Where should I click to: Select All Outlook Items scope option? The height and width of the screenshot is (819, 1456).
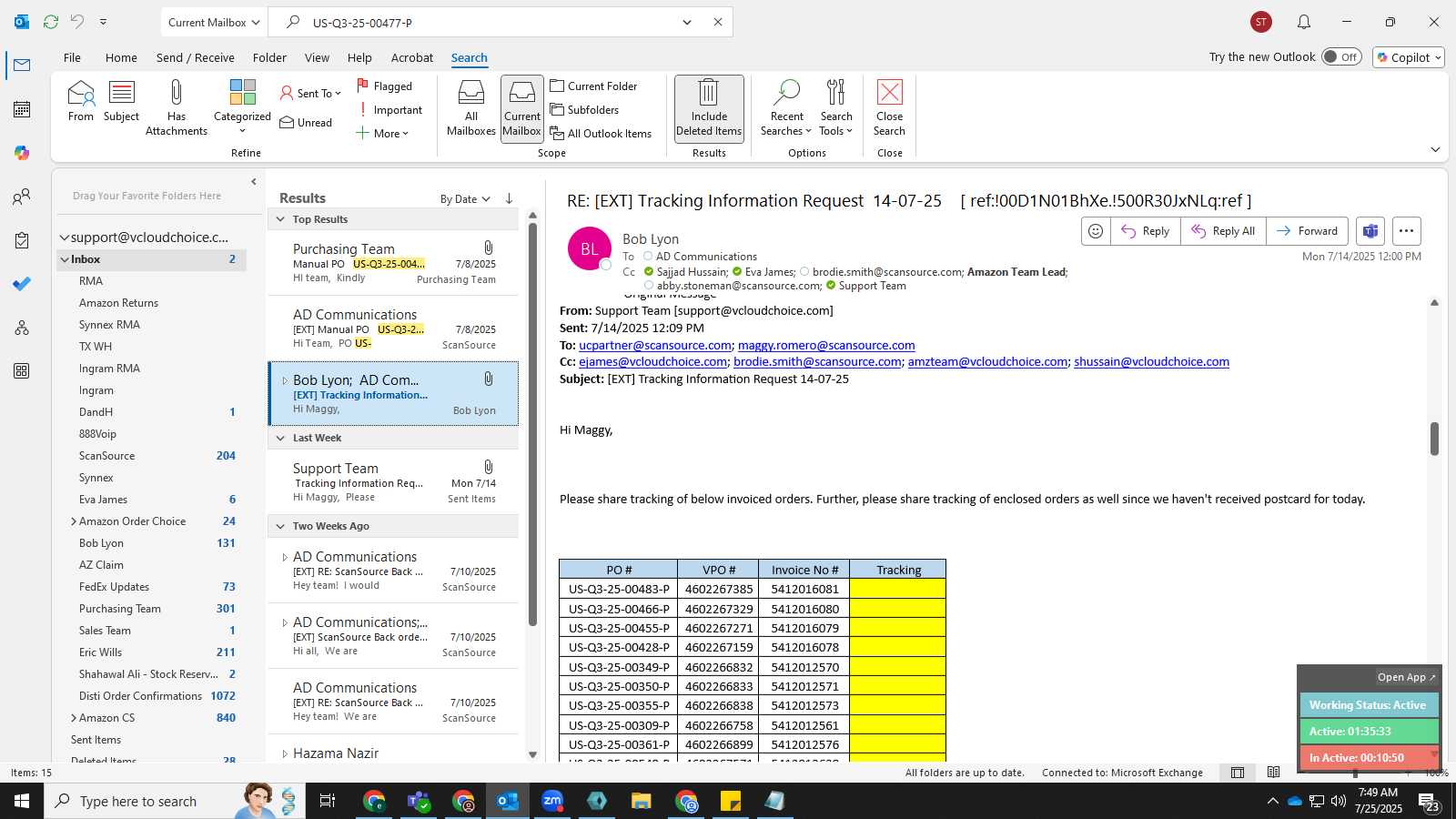pyautogui.click(x=601, y=134)
